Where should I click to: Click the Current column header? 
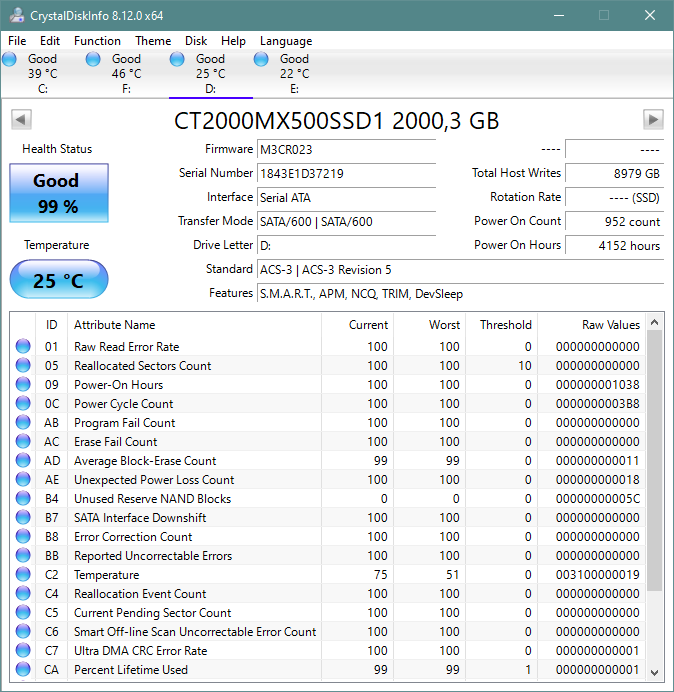tap(358, 325)
